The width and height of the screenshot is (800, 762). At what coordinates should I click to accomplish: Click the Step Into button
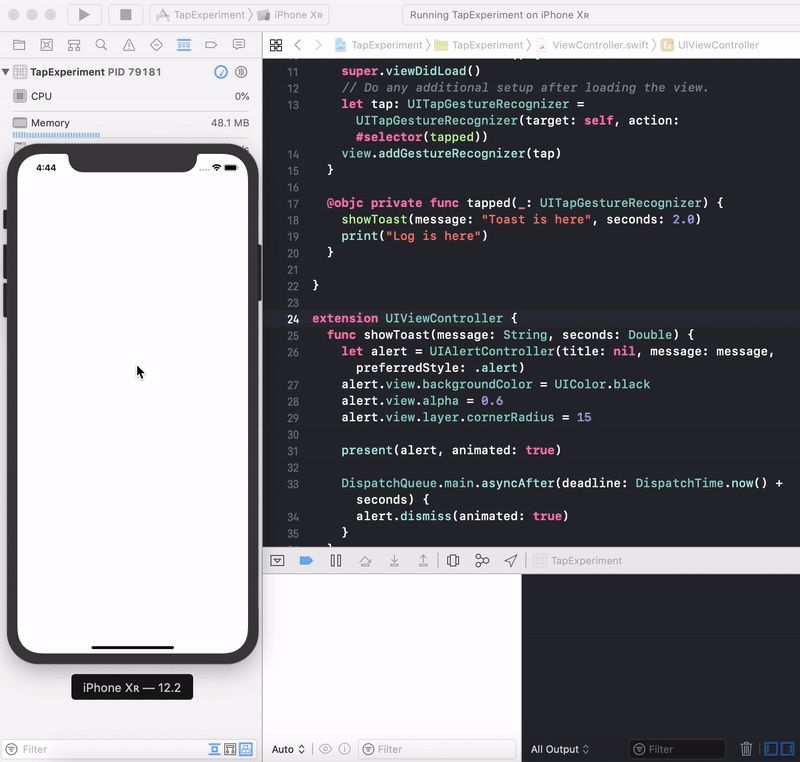click(394, 561)
